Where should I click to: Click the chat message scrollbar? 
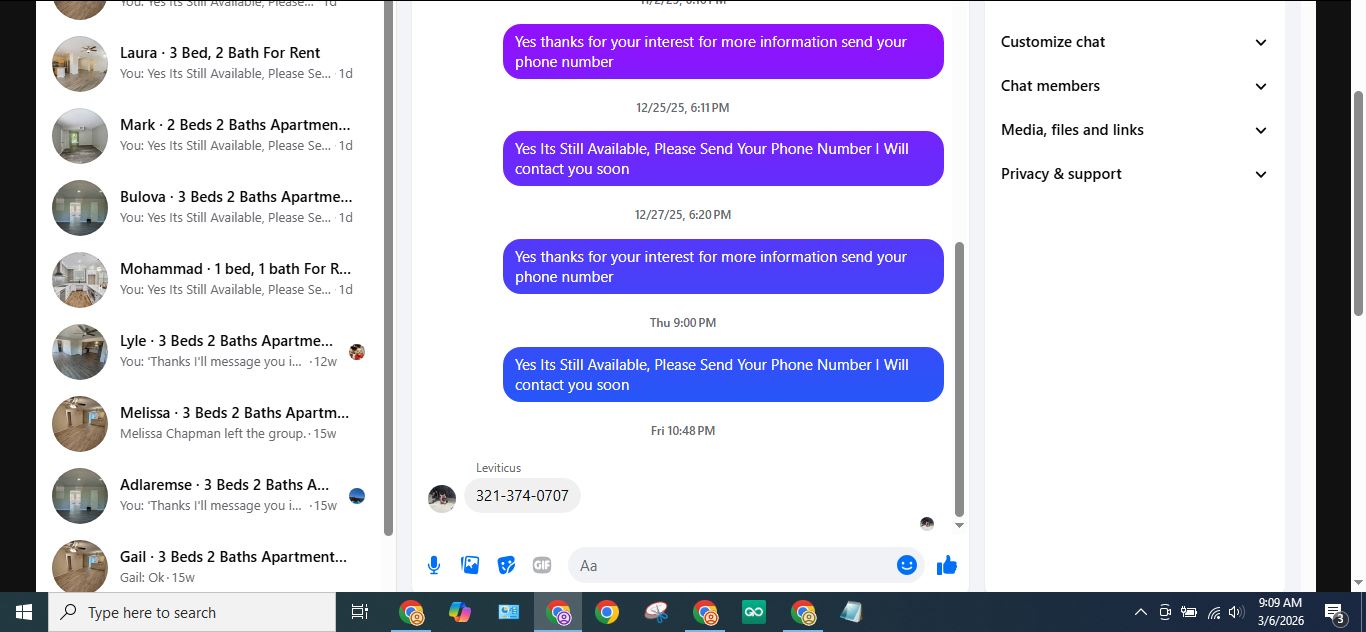click(959, 378)
